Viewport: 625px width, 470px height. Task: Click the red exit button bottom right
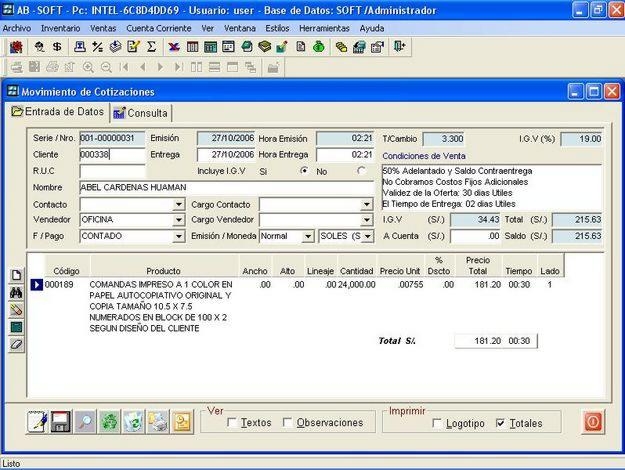click(x=593, y=422)
